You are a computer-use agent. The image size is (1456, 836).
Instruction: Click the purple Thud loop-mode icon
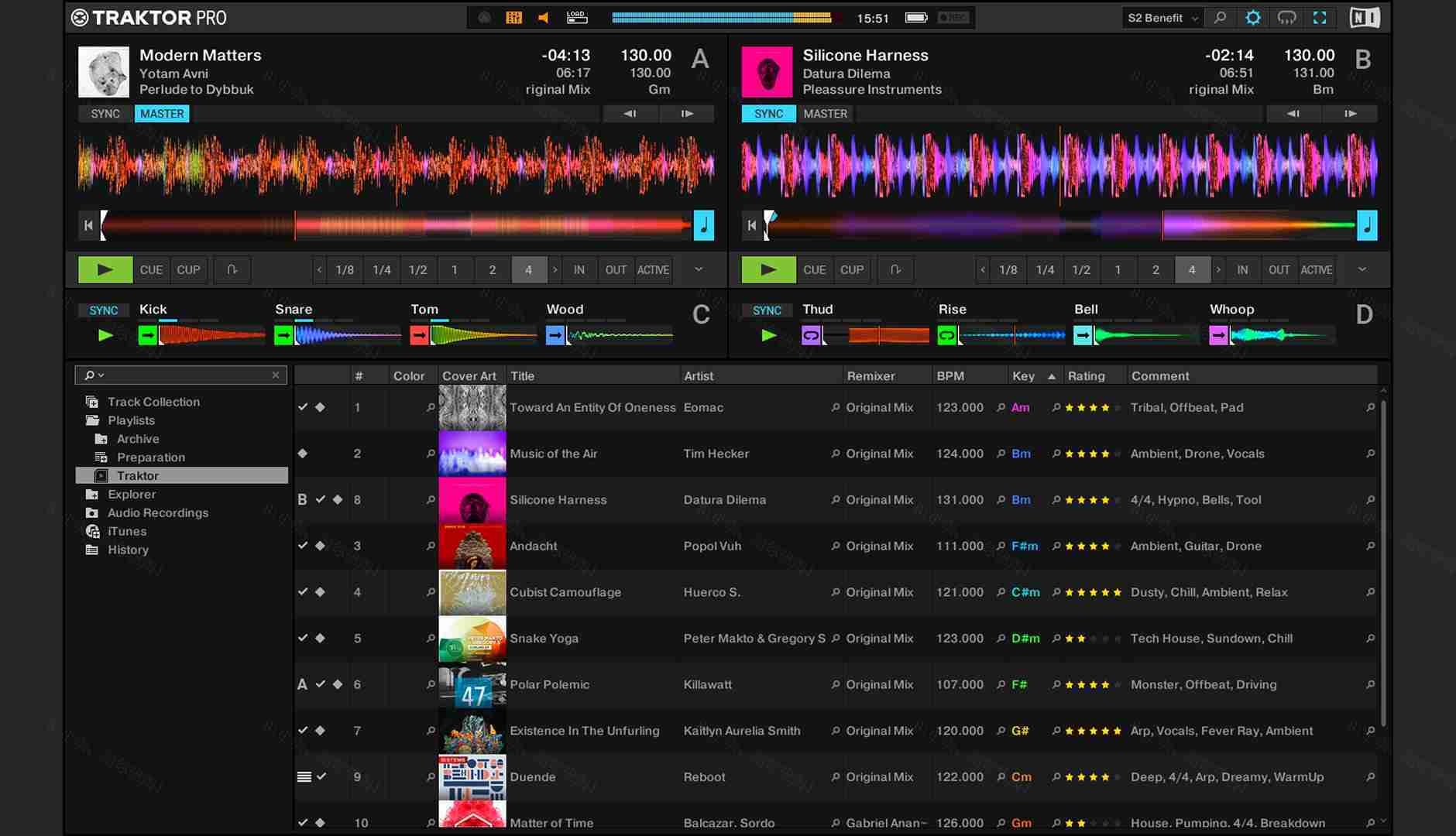[811, 335]
